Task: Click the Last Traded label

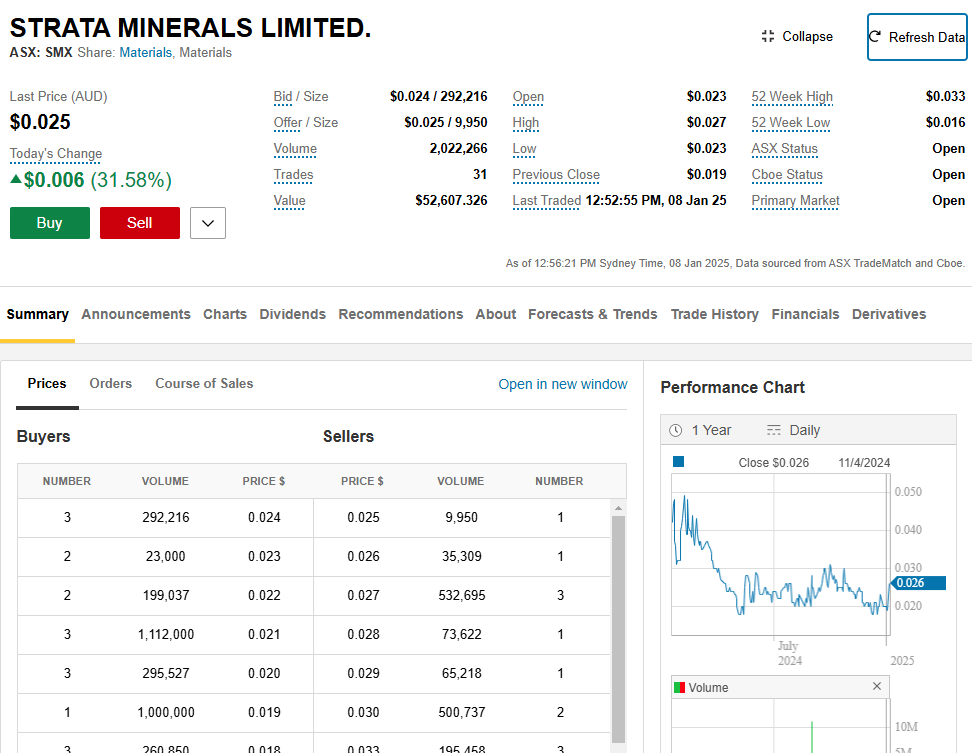Action: (x=547, y=201)
